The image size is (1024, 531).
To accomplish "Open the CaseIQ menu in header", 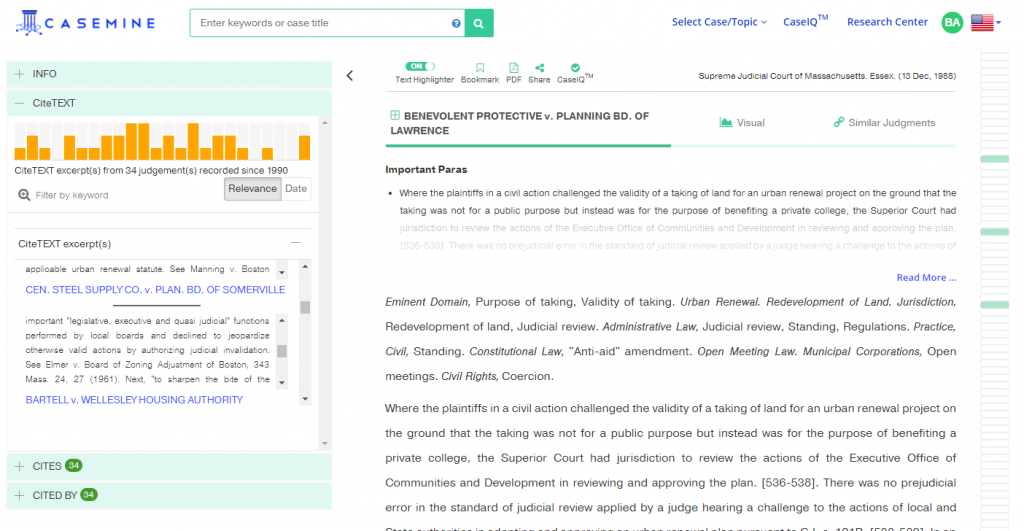I will (805, 21).
